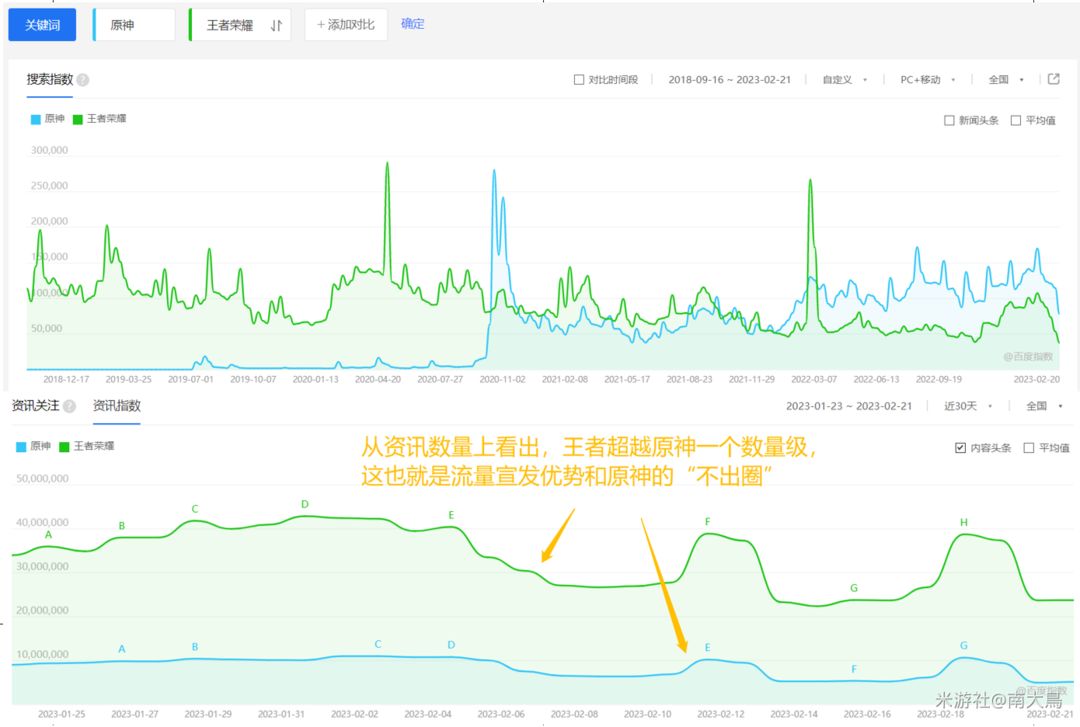1080x727 pixels.
Task: Click the 2023-02-12 date axis label
Action: [720, 715]
